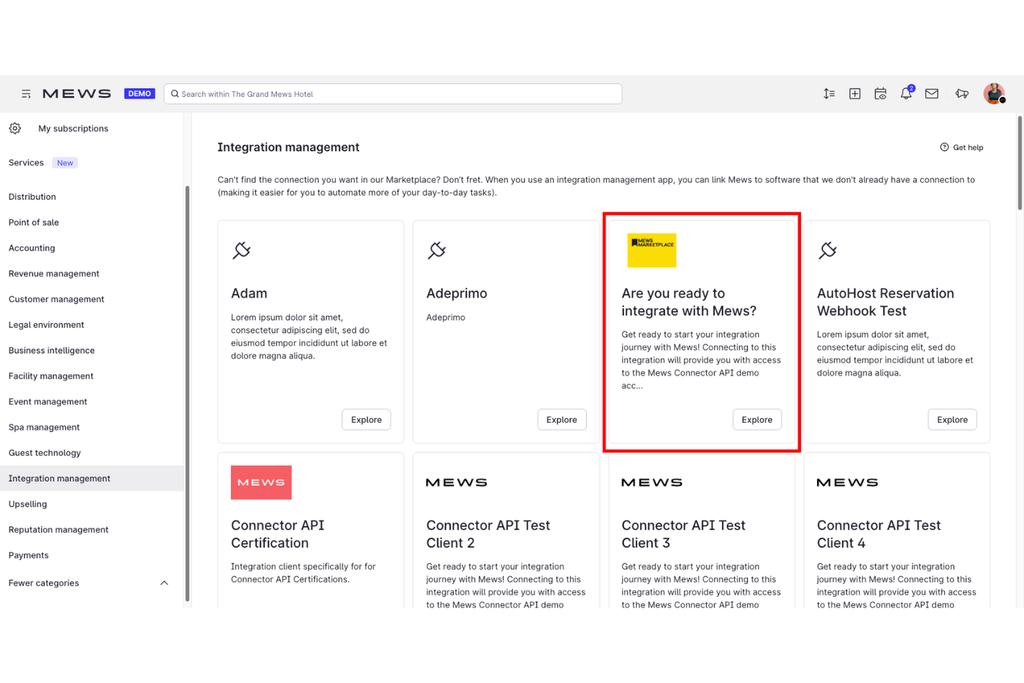Open the calendar clock icon
1024x683 pixels.
coord(880,94)
